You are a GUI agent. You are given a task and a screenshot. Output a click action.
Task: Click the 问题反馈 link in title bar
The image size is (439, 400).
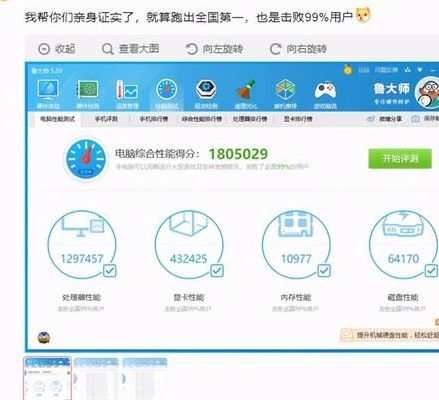(x=386, y=70)
